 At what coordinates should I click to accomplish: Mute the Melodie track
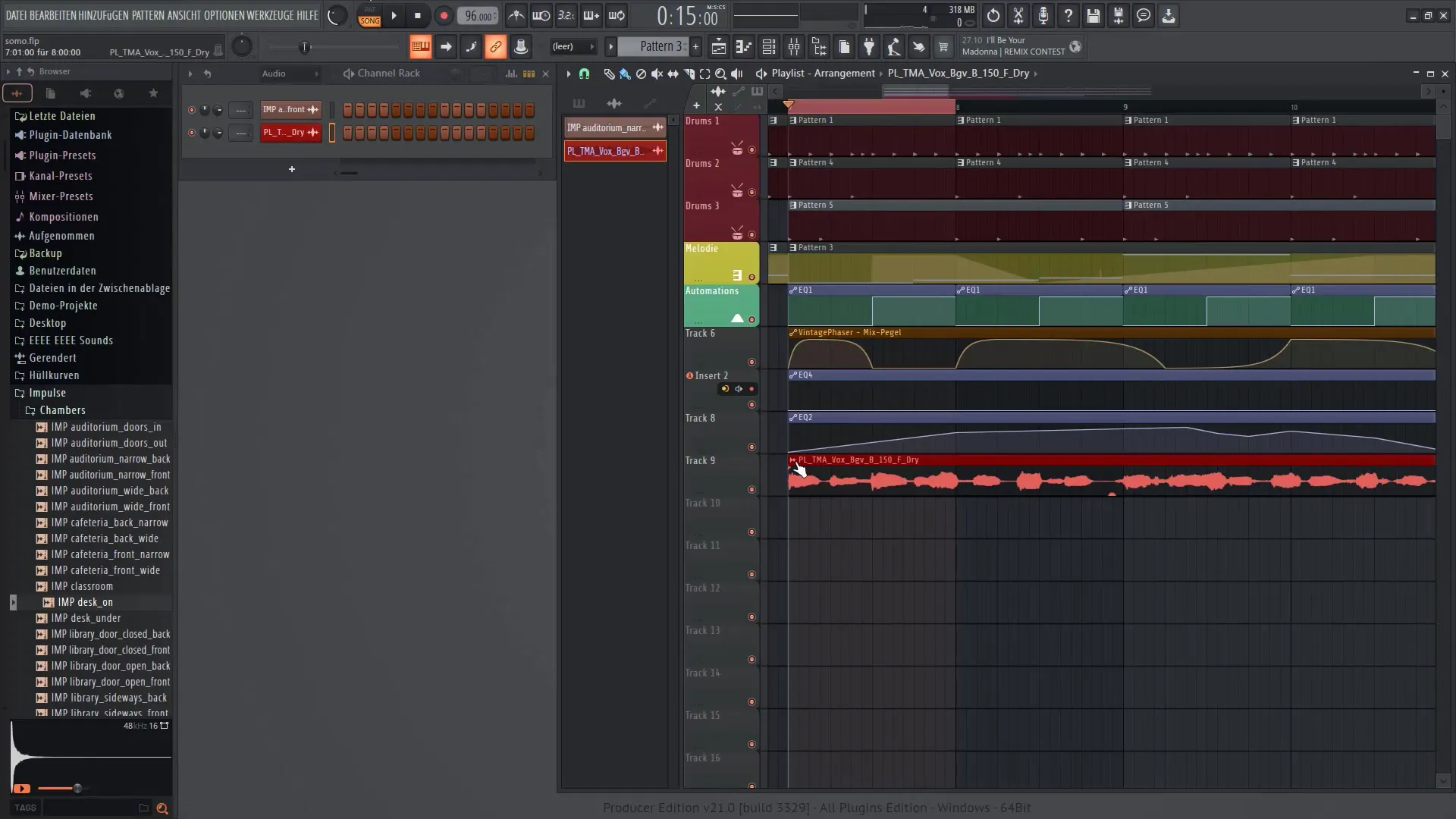(752, 278)
